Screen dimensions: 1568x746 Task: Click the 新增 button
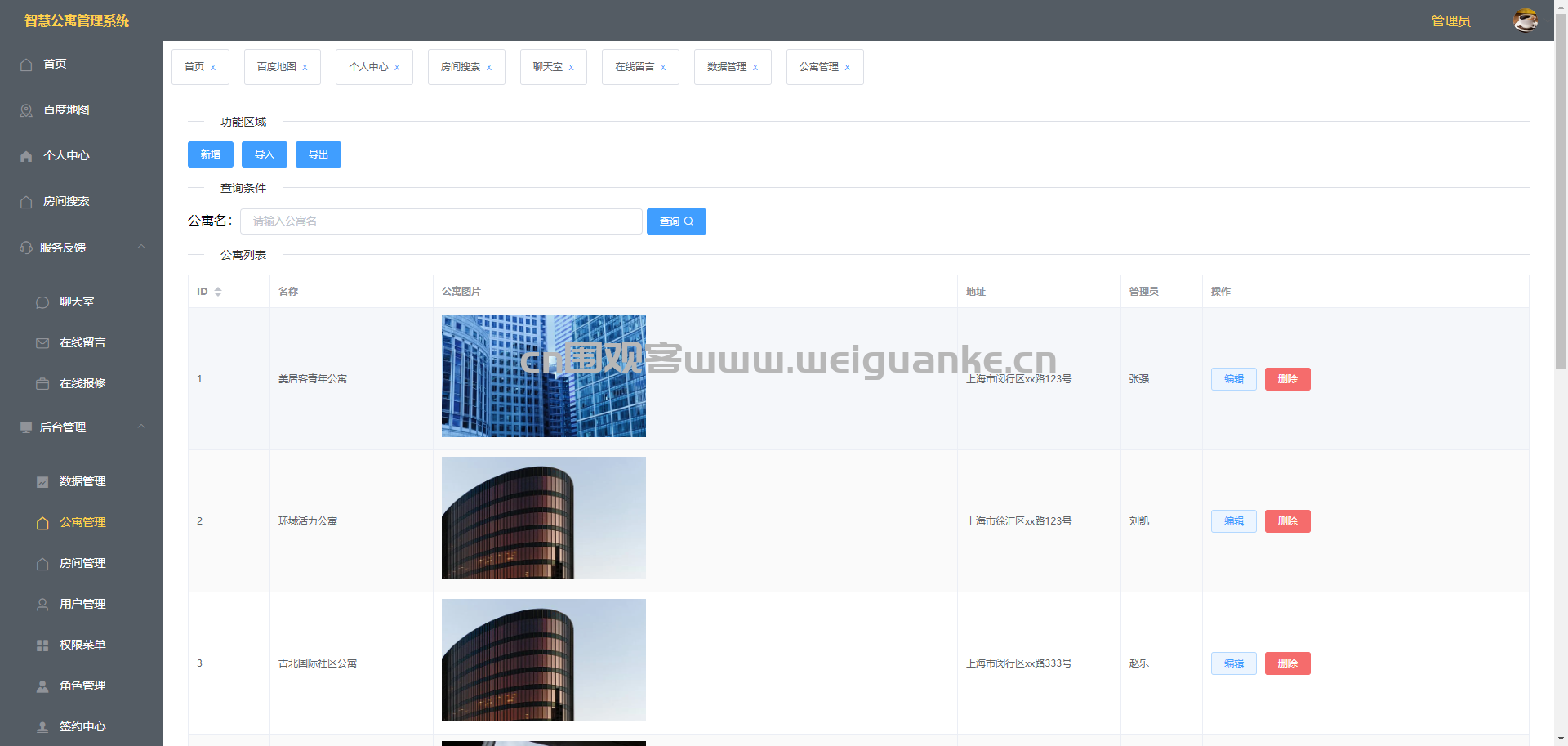(211, 154)
